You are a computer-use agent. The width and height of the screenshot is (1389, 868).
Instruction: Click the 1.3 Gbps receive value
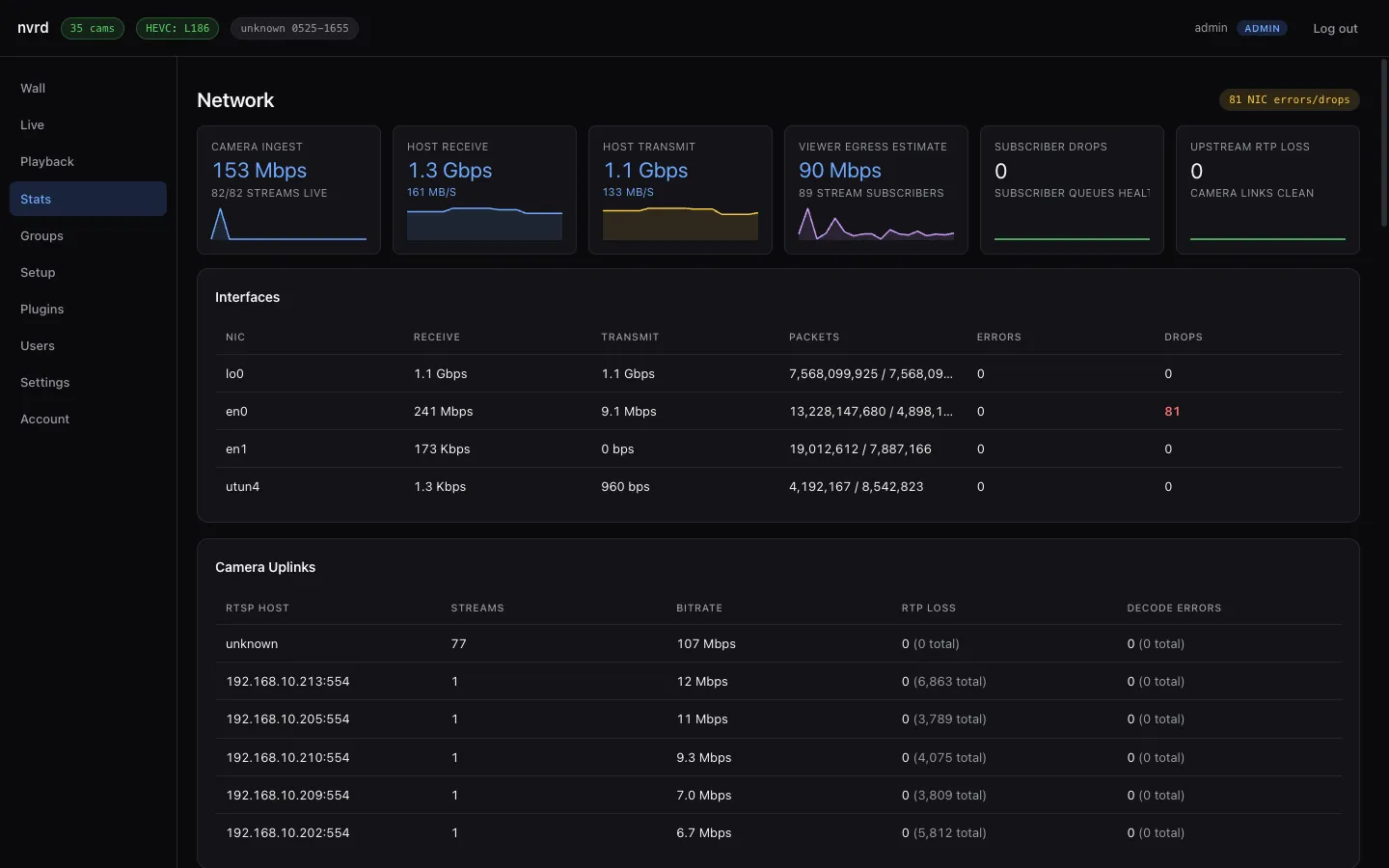449,171
